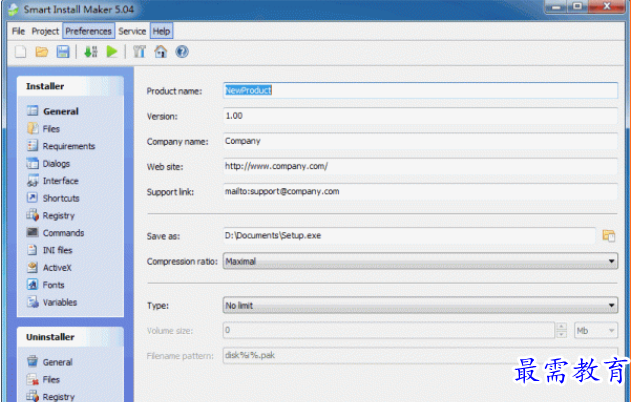Open the Project menu

(x=45, y=31)
